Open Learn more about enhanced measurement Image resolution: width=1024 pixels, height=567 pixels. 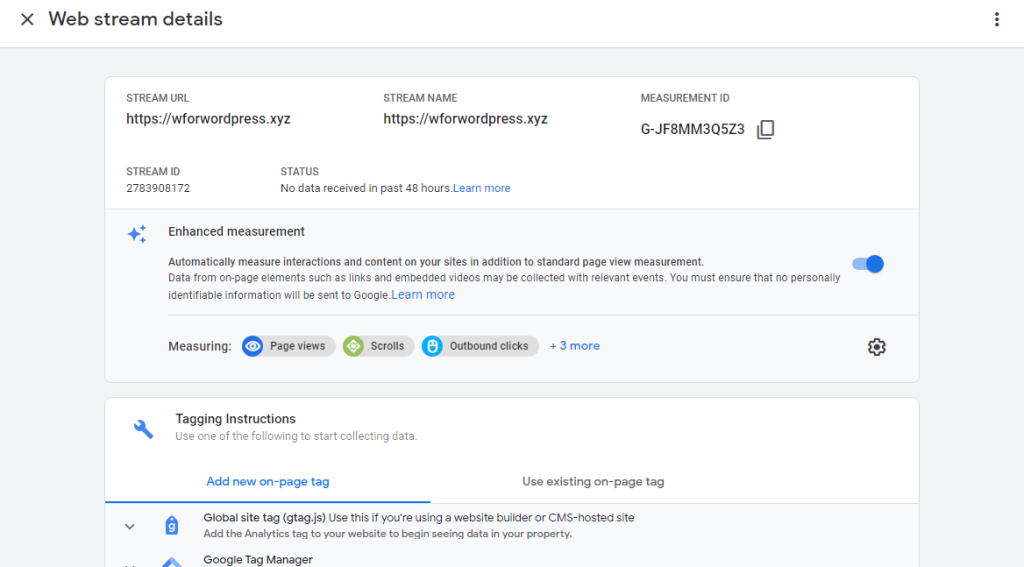pyautogui.click(x=423, y=295)
